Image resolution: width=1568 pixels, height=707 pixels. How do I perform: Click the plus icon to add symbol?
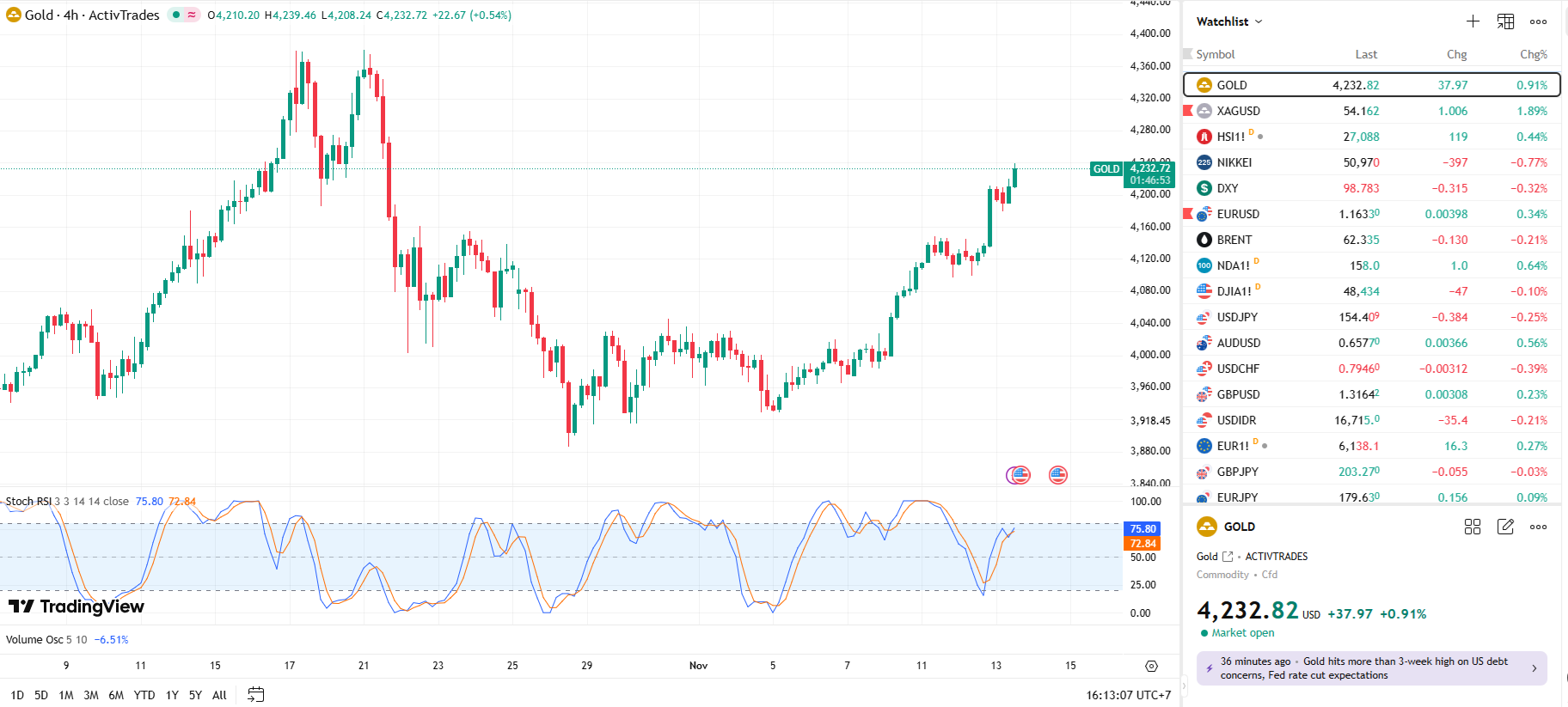(1473, 21)
